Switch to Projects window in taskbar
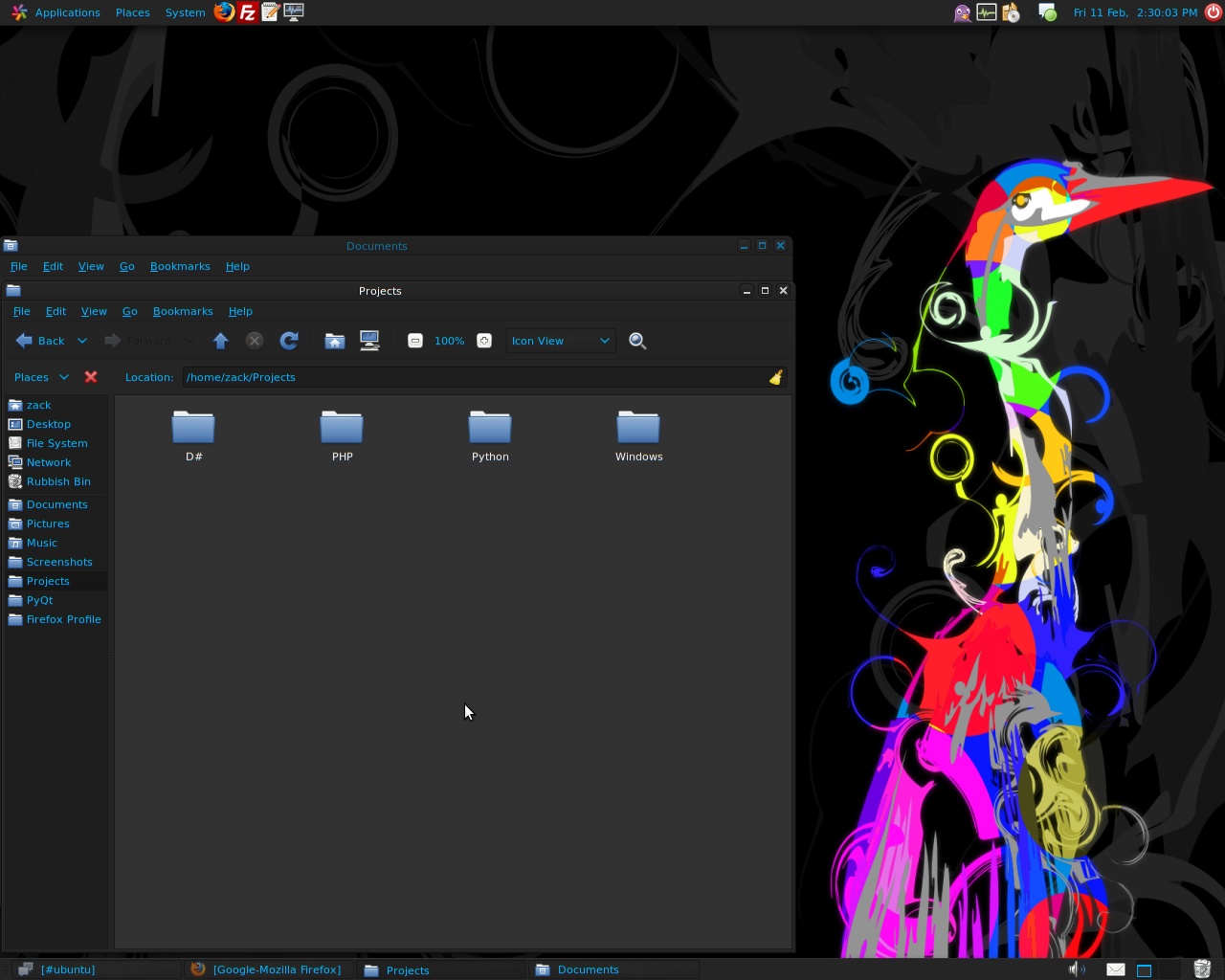Screen dimensions: 1225x980 point(442,969)
